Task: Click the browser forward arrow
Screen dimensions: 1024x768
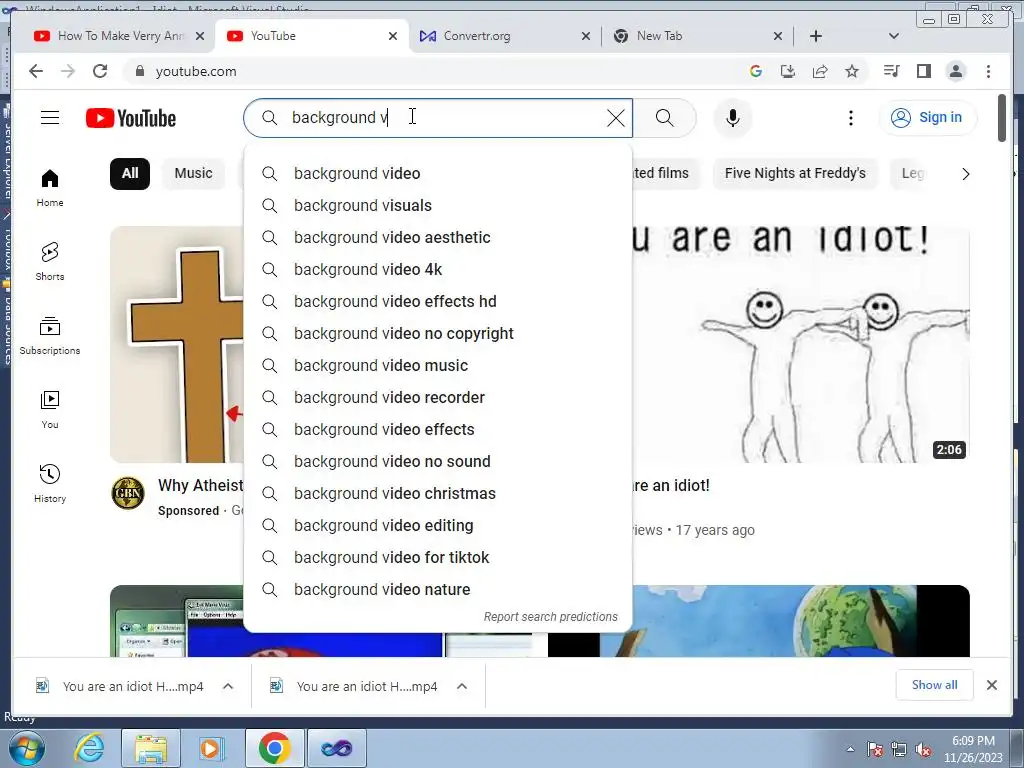Action: (68, 71)
